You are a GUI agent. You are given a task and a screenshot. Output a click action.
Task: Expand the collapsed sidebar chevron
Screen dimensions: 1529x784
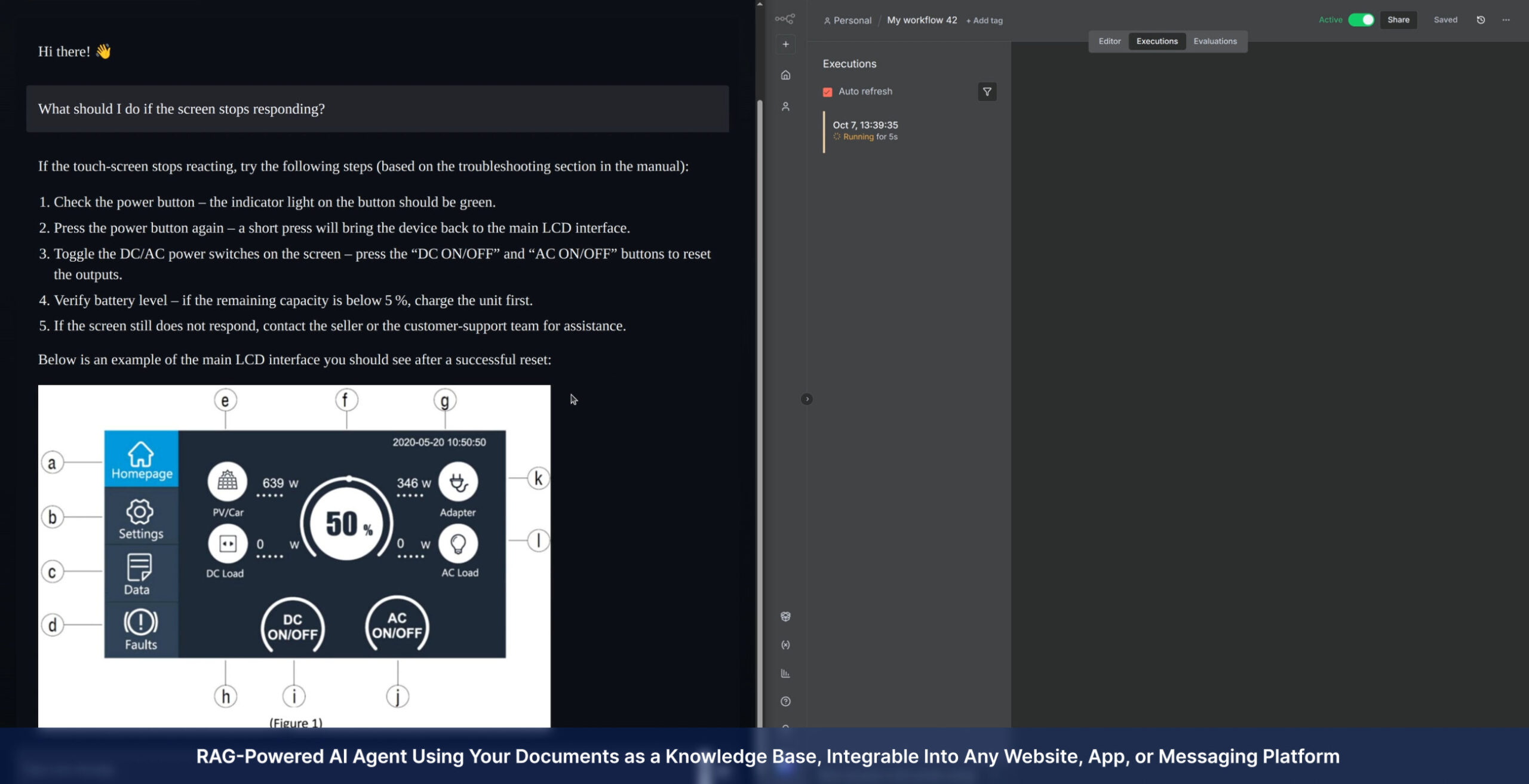pyautogui.click(x=806, y=399)
